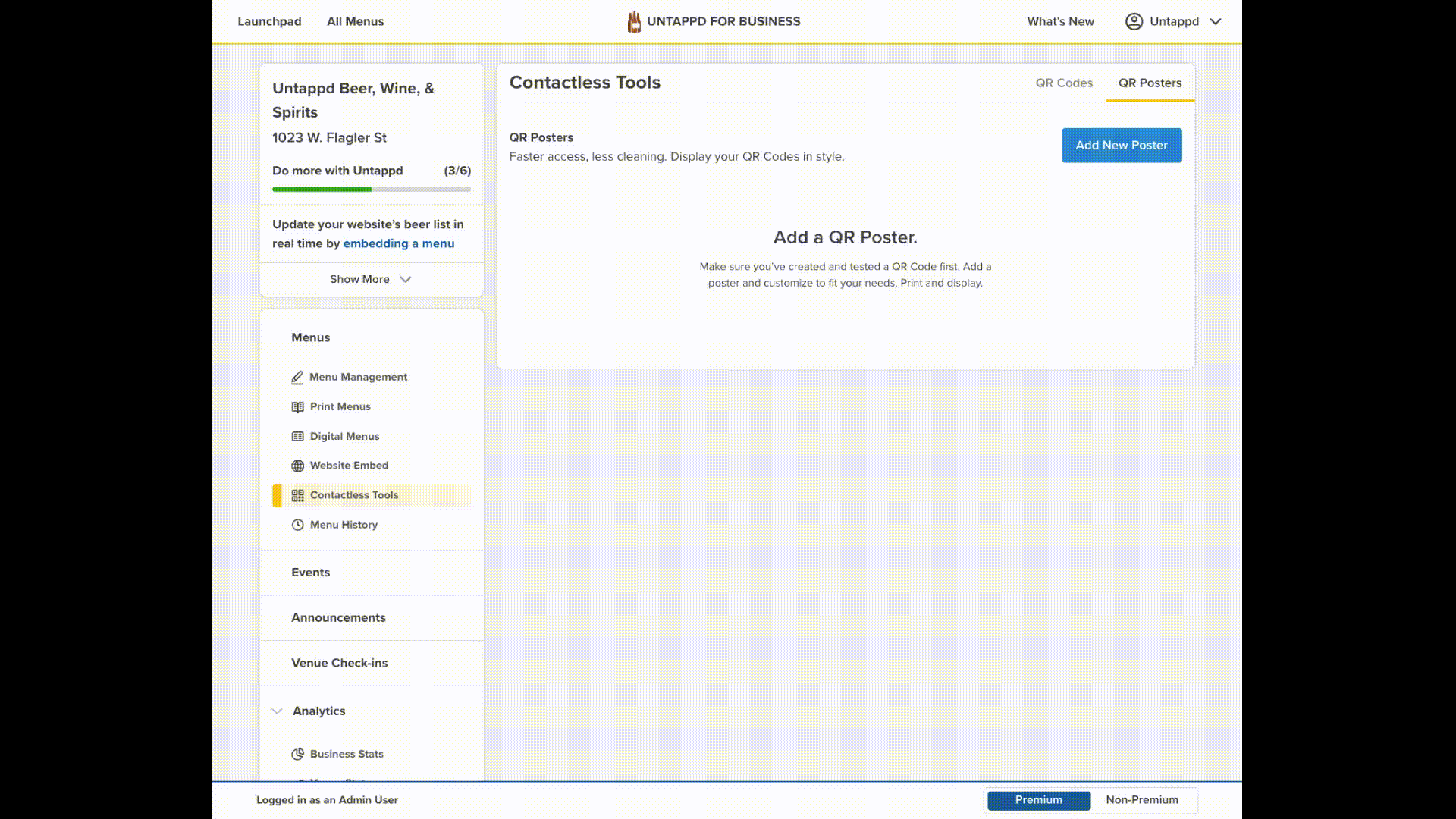Switch to the QR Codes tab
1456x819 pixels.
pyautogui.click(x=1064, y=83)
